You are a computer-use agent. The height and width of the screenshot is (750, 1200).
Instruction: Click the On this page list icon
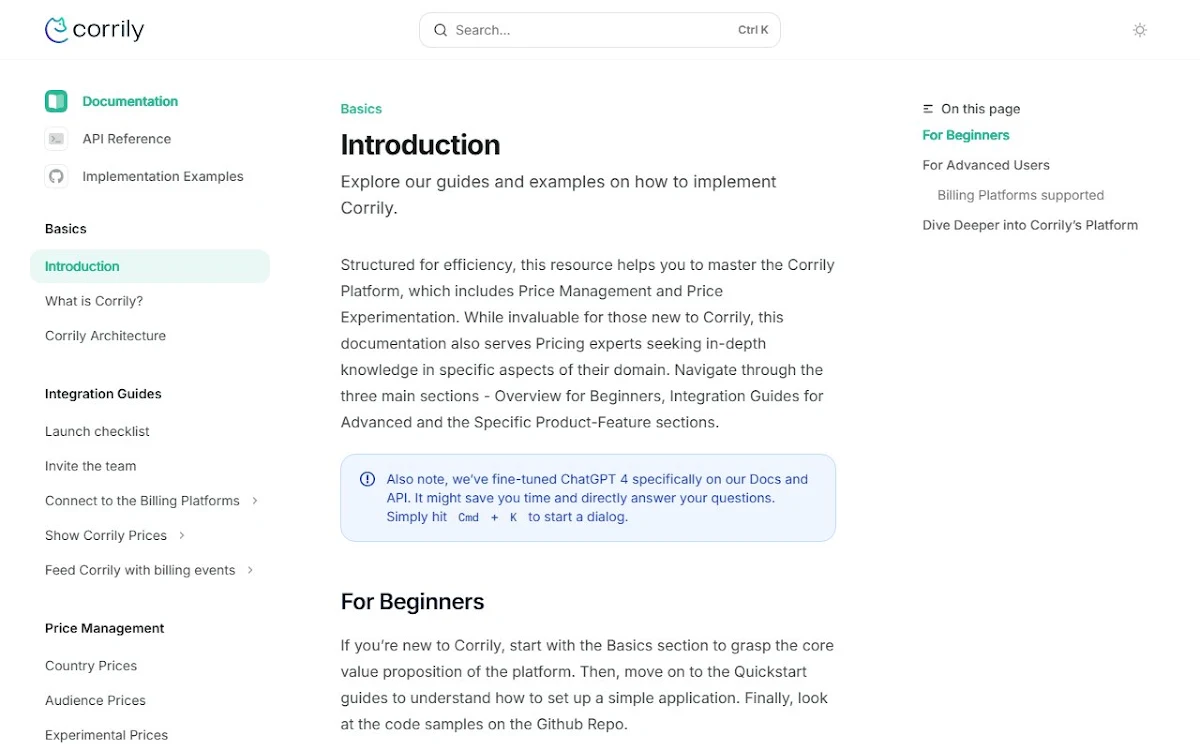pos(928,109)
